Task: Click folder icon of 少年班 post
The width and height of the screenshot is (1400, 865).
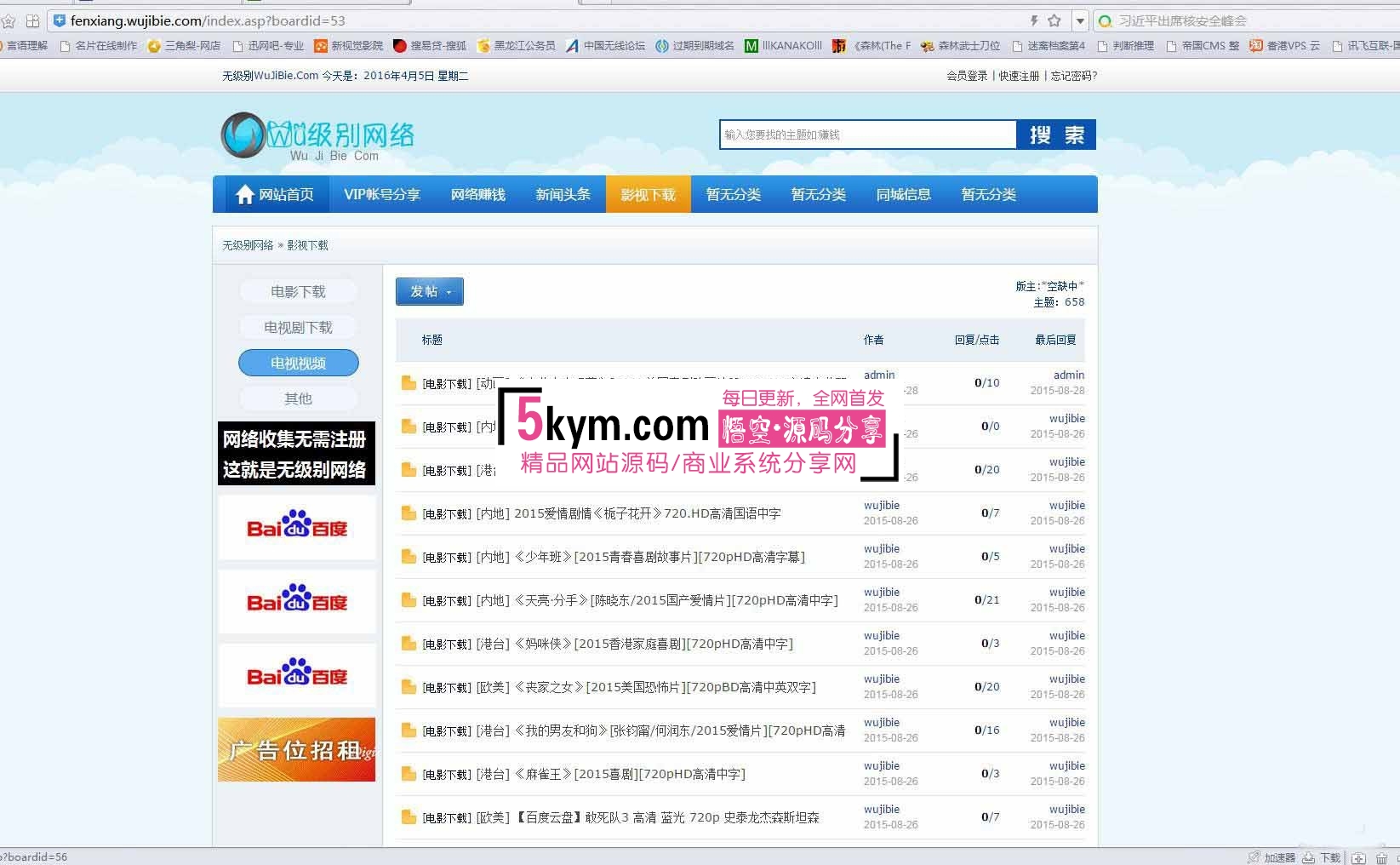Action: (x=409, y=557)
